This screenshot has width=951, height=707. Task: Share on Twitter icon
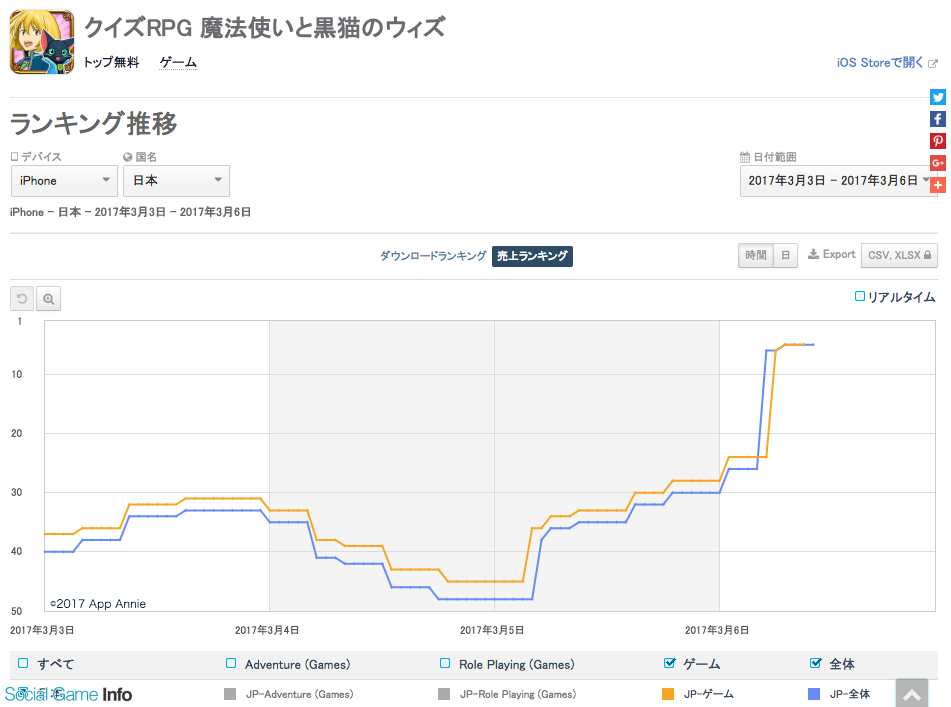(x=938, y=97)
